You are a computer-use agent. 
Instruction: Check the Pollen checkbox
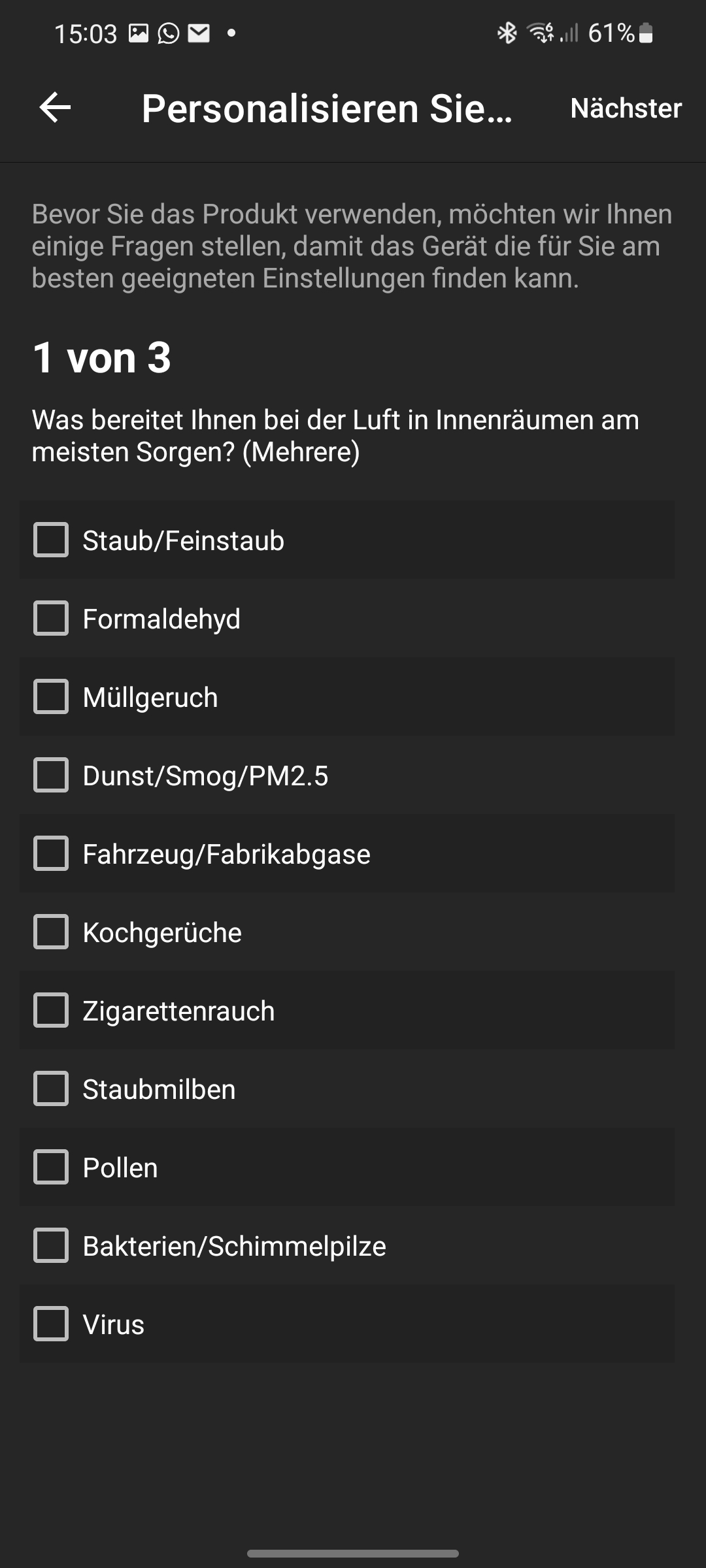[51, 1168]
